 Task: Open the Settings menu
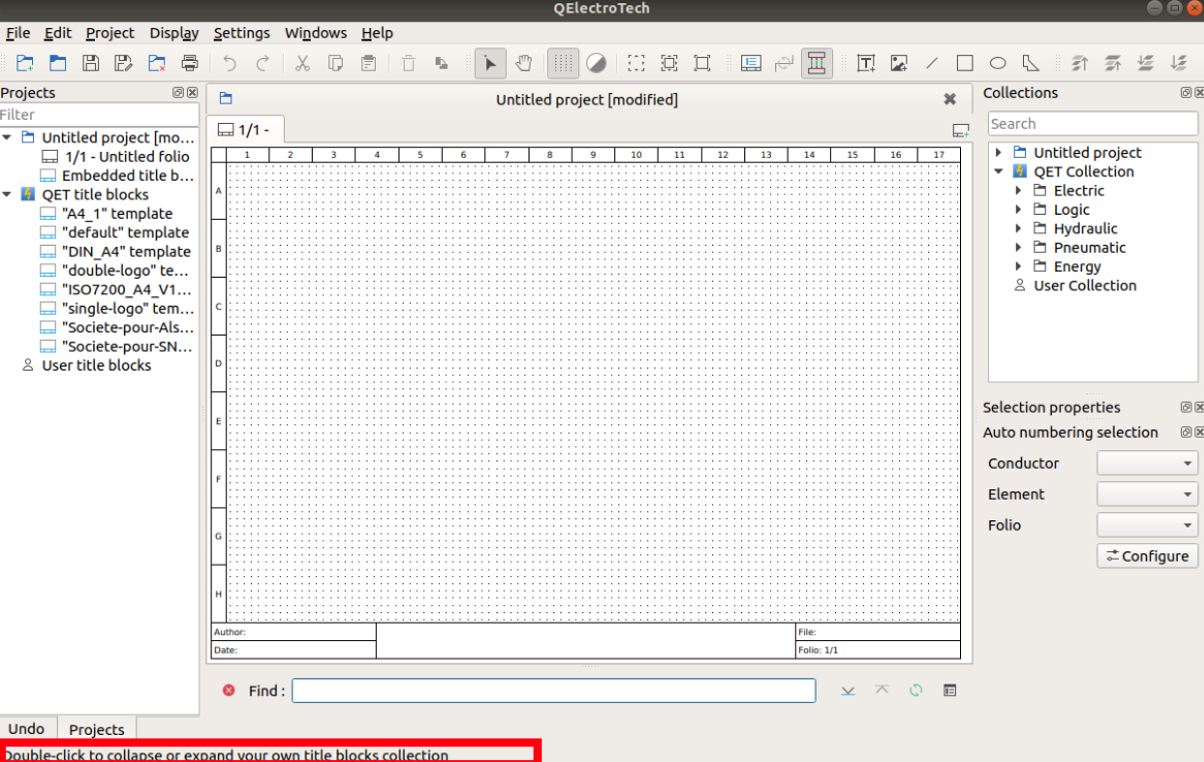coord(242,33)
